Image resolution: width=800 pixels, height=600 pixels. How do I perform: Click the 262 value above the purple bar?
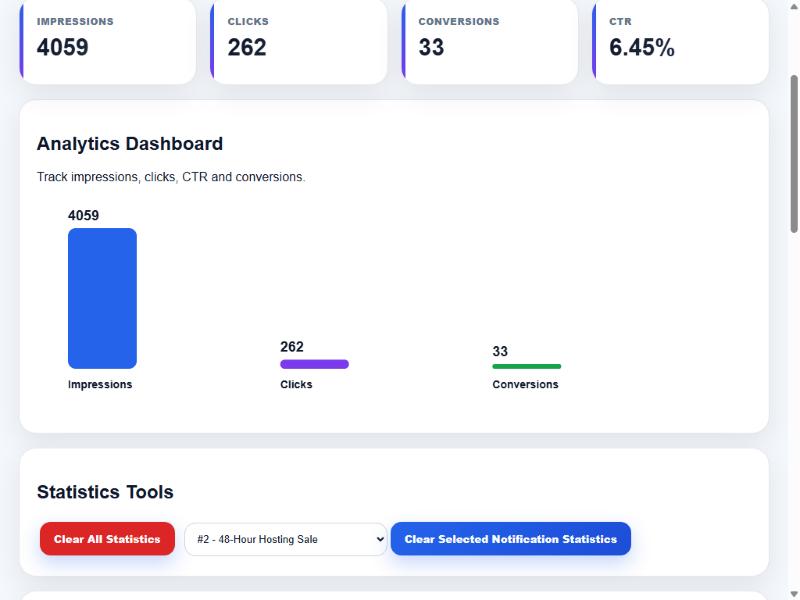pyautogui.click(x=292, y=347)
